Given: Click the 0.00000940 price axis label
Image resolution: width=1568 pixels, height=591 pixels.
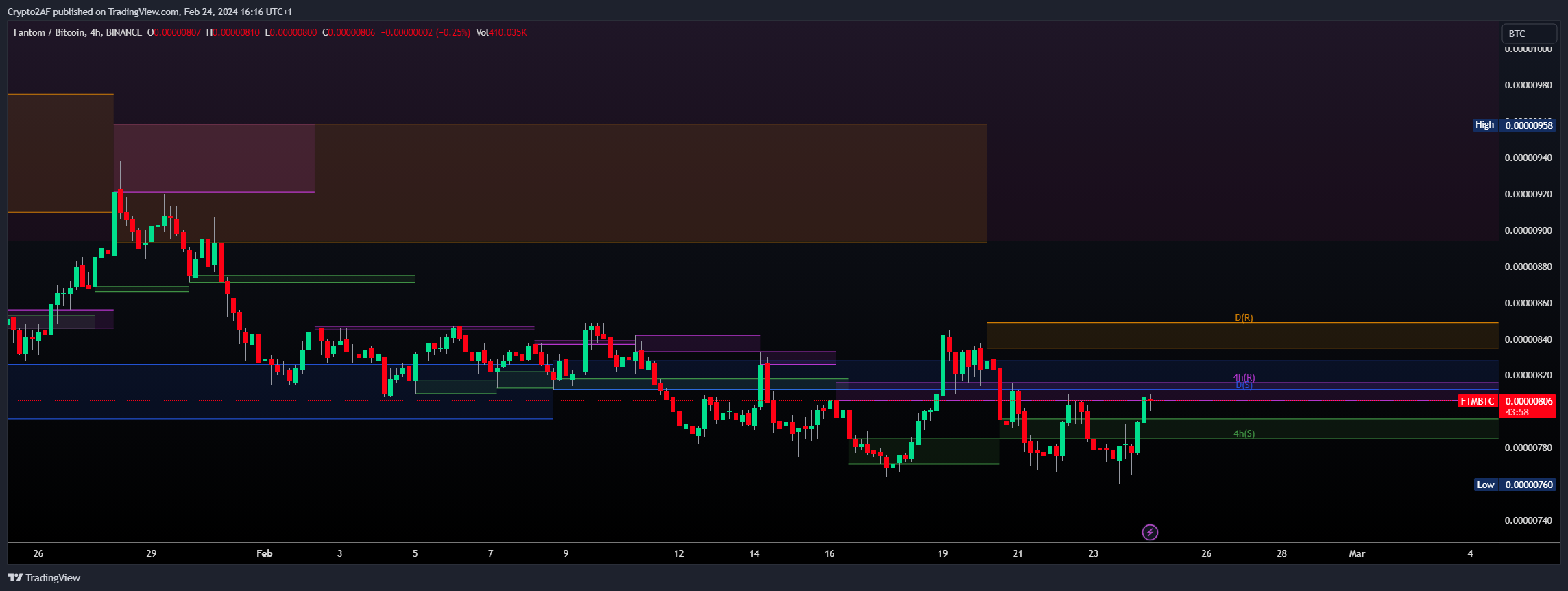Looking at the screenshot, I should 1527,158.
